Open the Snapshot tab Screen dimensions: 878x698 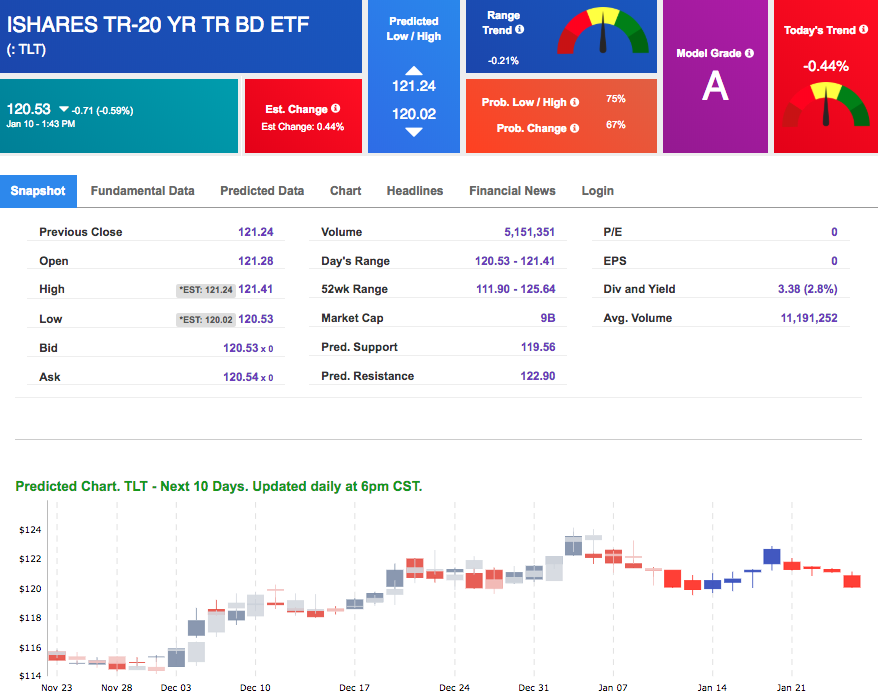click(x=38, y=191)
